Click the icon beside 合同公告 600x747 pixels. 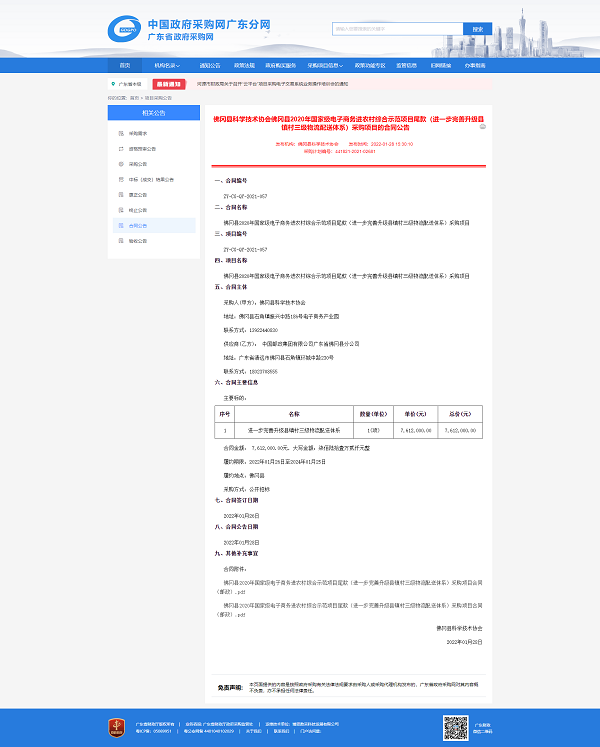[x=121, y=225]
